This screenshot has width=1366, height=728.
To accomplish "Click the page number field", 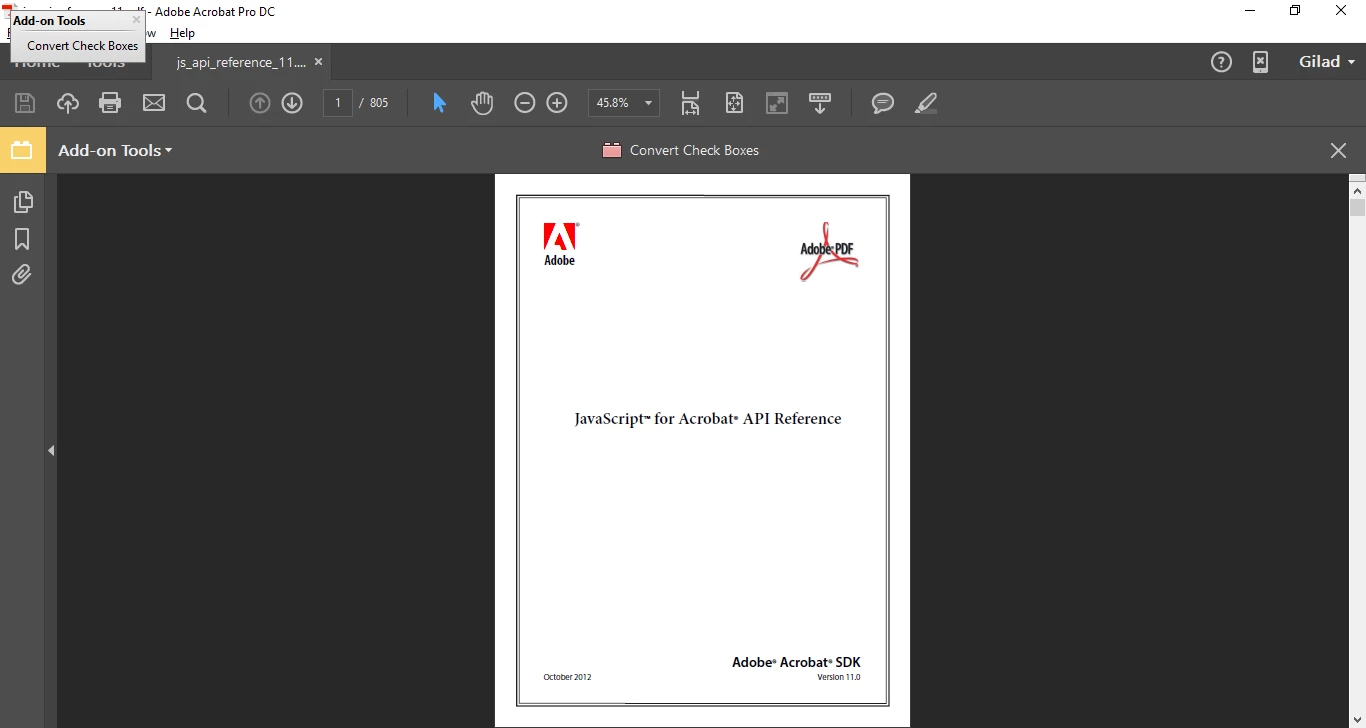I will pos(338,103).
